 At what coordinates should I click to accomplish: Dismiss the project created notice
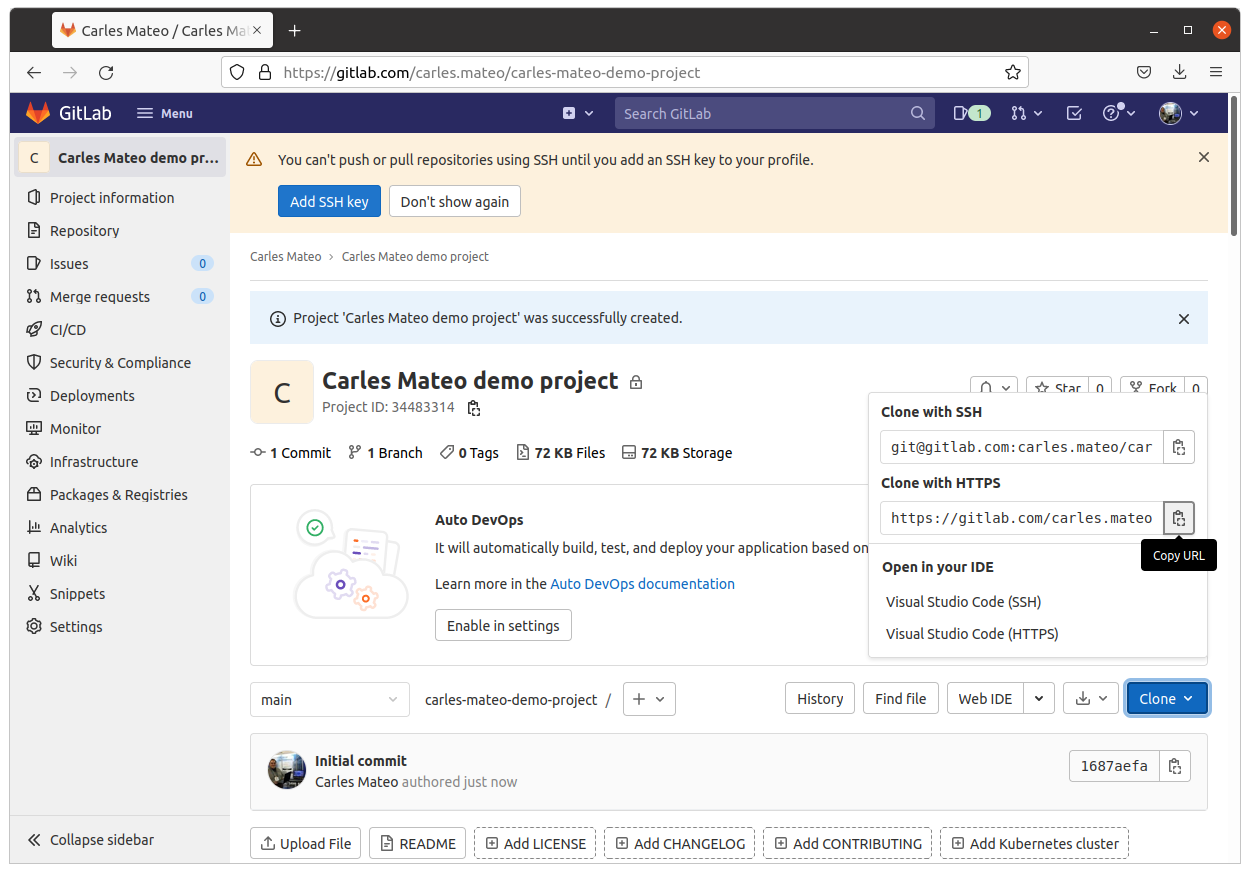click(x=1184, y=319)
